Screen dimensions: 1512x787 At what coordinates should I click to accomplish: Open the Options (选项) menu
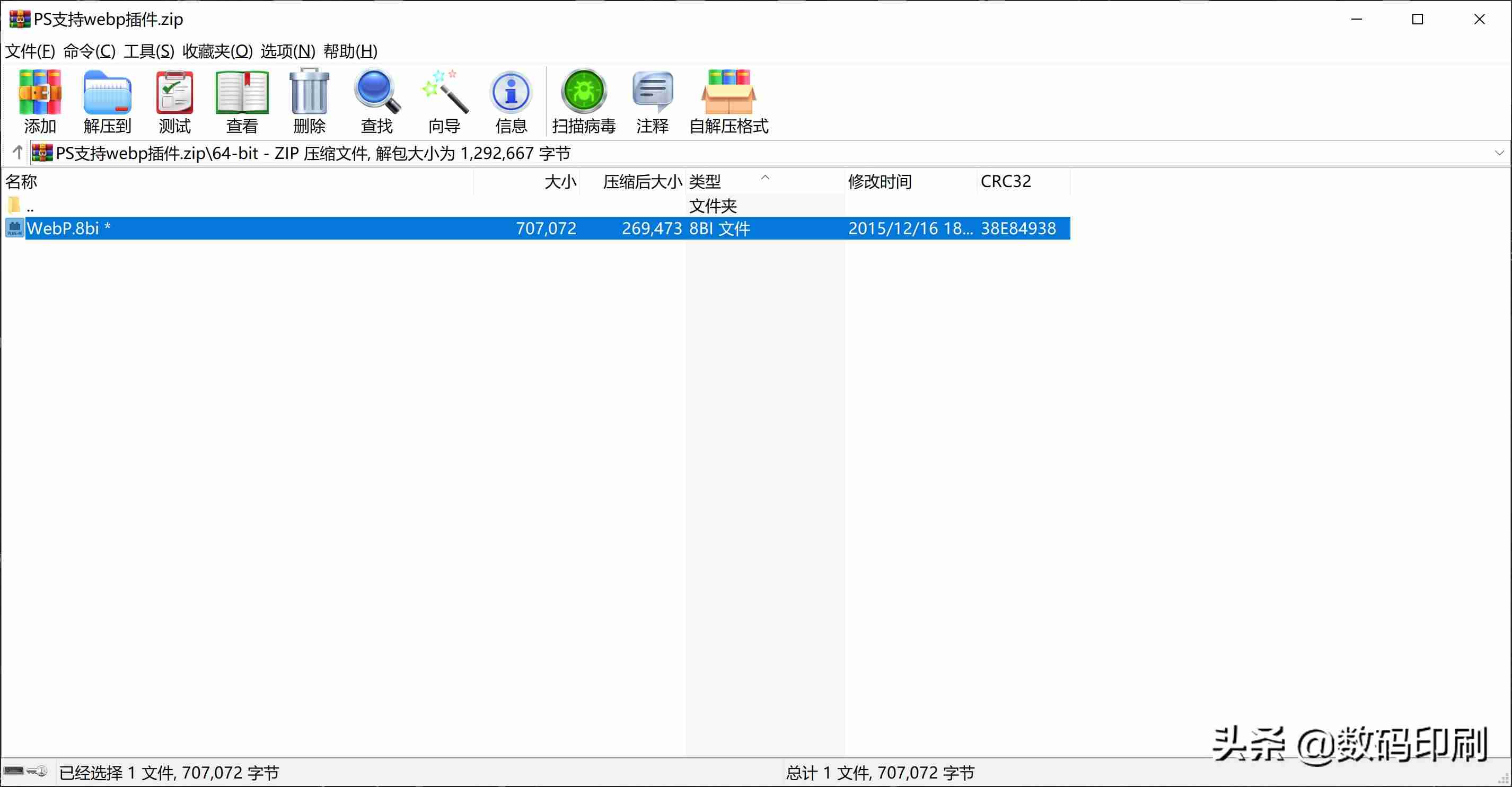tap(287, 51)
